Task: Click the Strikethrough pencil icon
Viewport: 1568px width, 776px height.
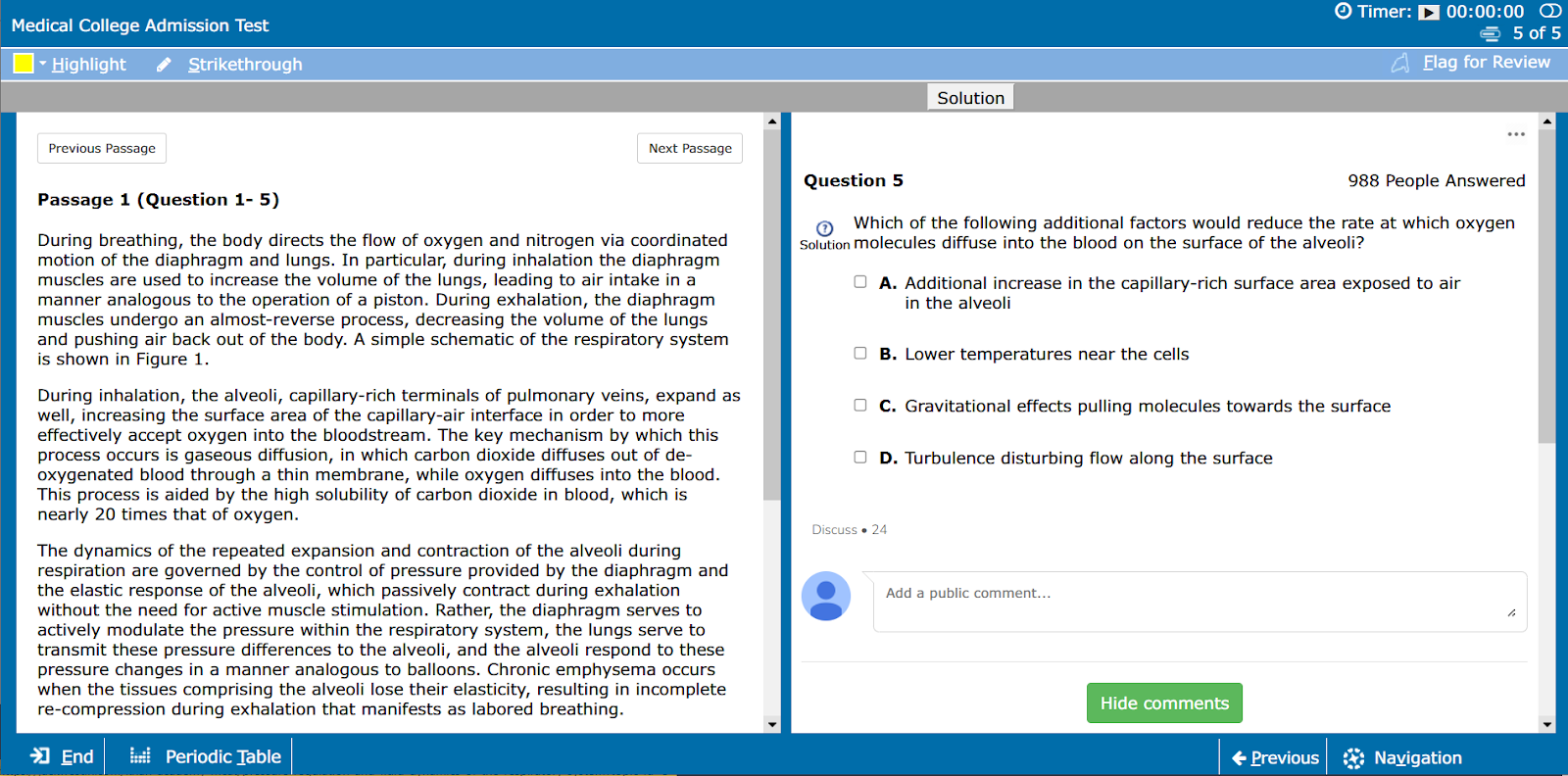Action: tap(164, 65)
